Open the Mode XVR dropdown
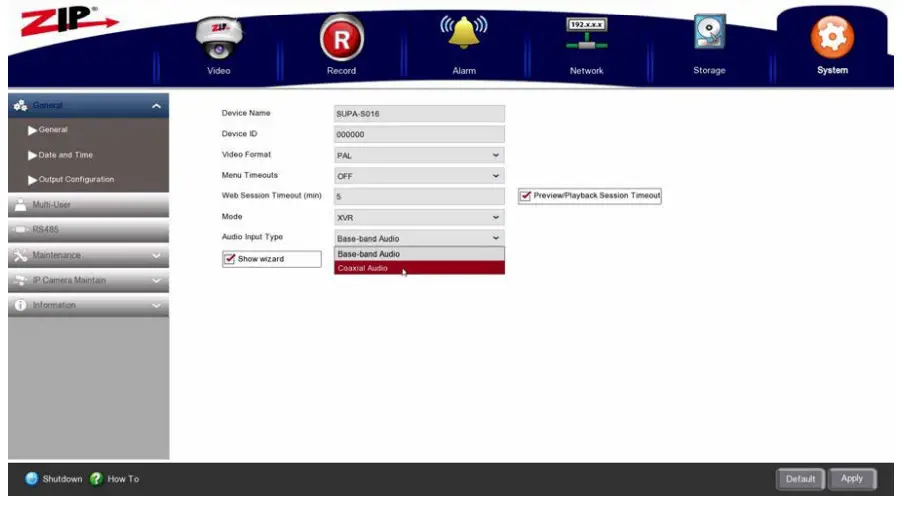The image size is (904, 505). [419, 217]
